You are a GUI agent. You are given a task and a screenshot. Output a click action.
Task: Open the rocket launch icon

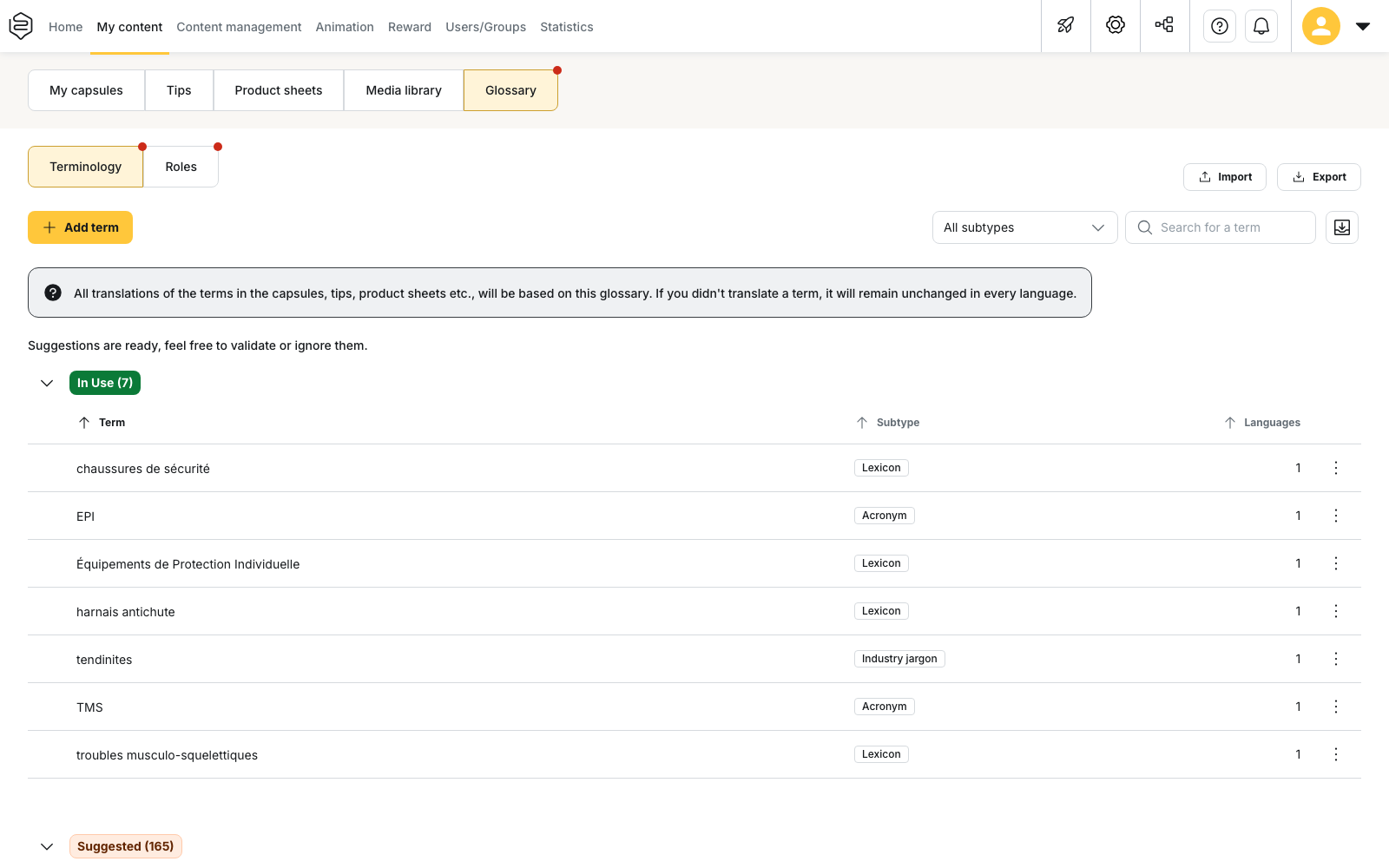point(1066,26)
